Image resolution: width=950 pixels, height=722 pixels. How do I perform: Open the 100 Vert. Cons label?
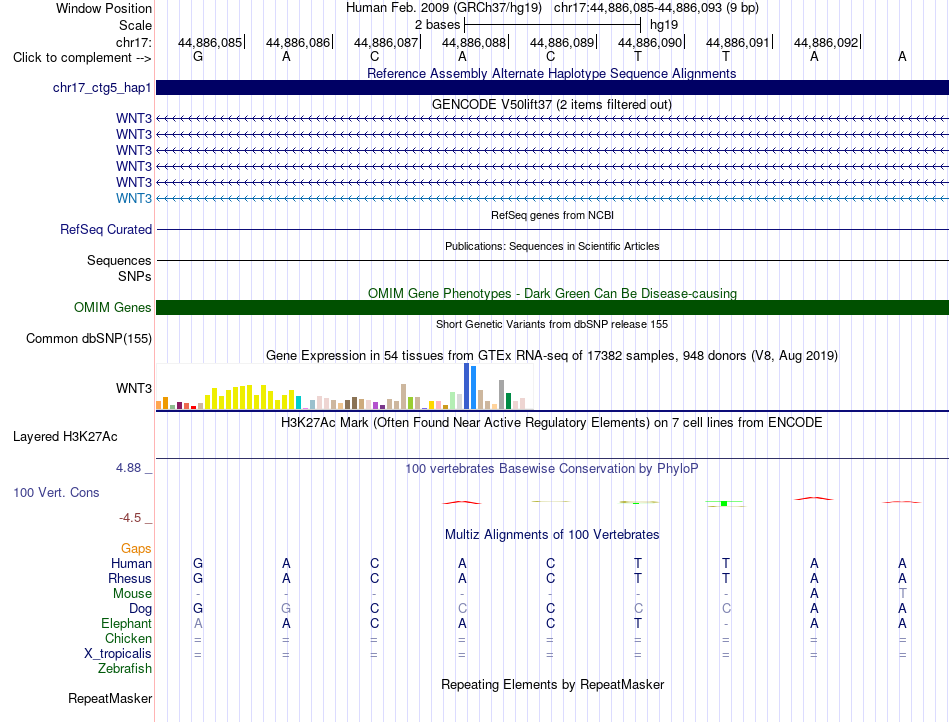pos(56,492)
